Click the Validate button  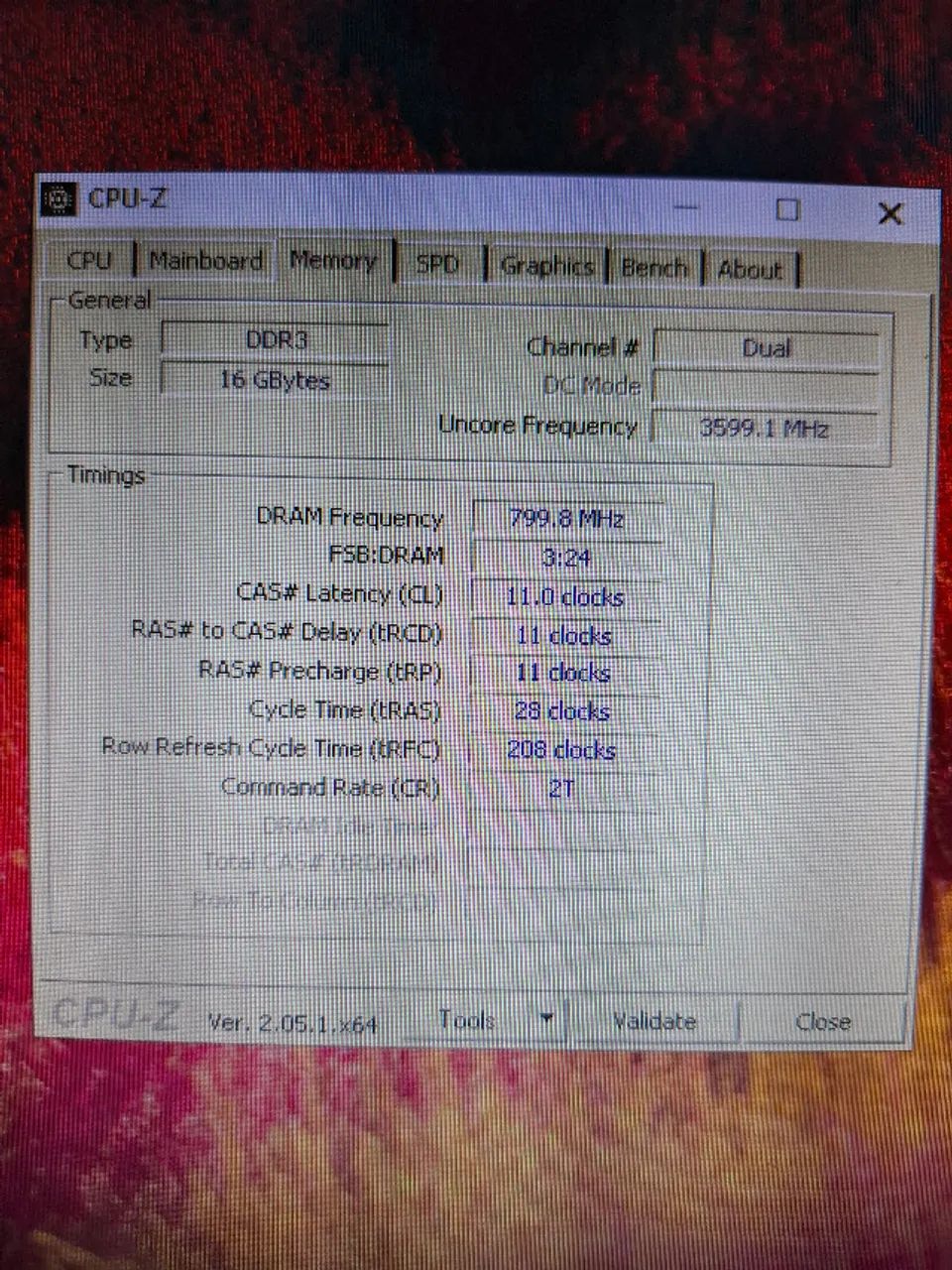point(654,1021)
